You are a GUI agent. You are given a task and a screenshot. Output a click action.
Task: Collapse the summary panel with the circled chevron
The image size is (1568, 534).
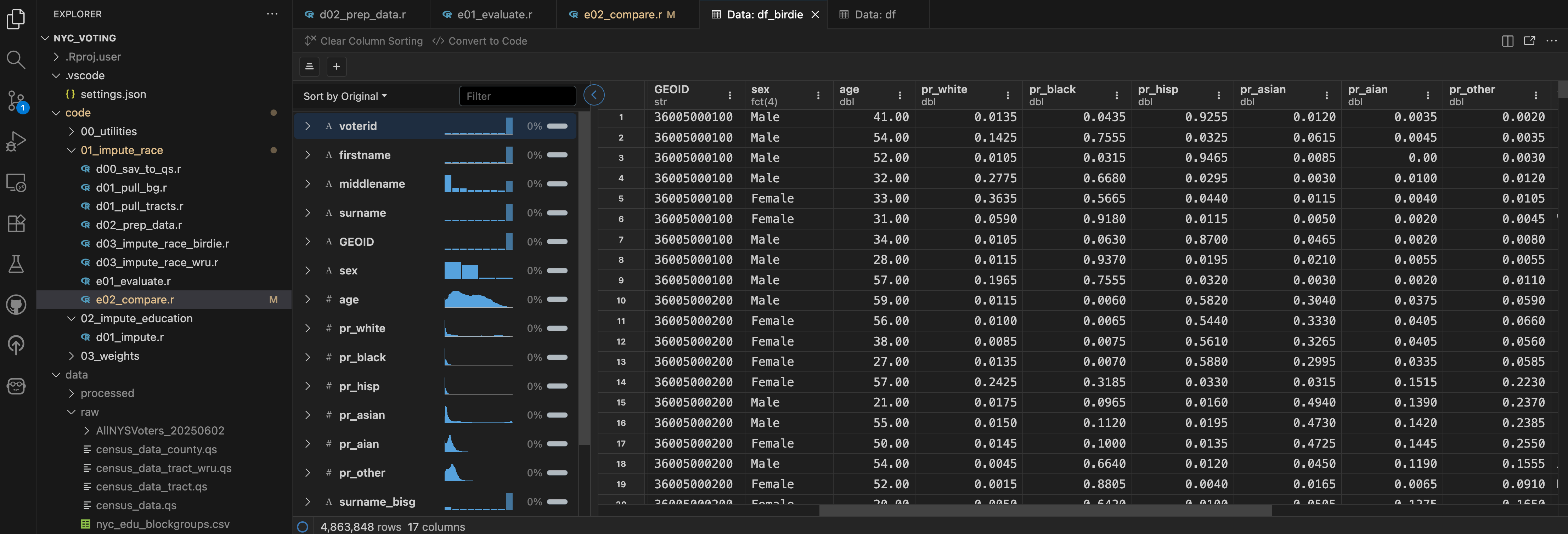click(593, 95)
